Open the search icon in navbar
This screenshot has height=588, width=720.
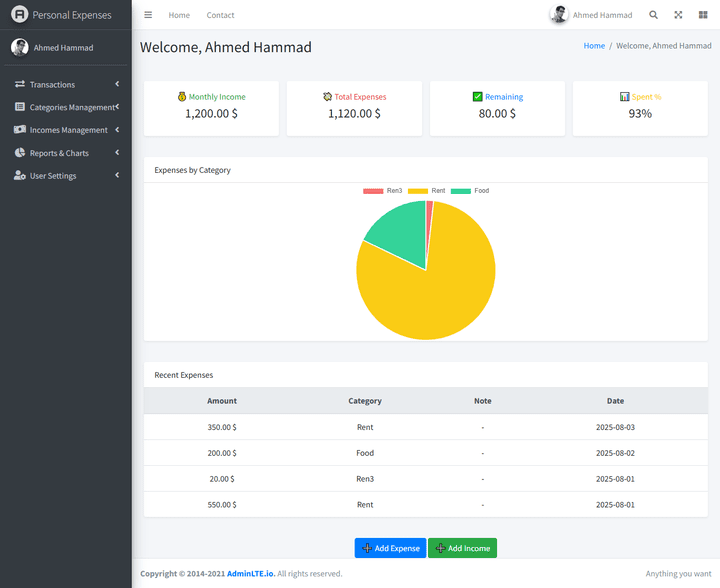pyautogui.click(x=654, y=15)
